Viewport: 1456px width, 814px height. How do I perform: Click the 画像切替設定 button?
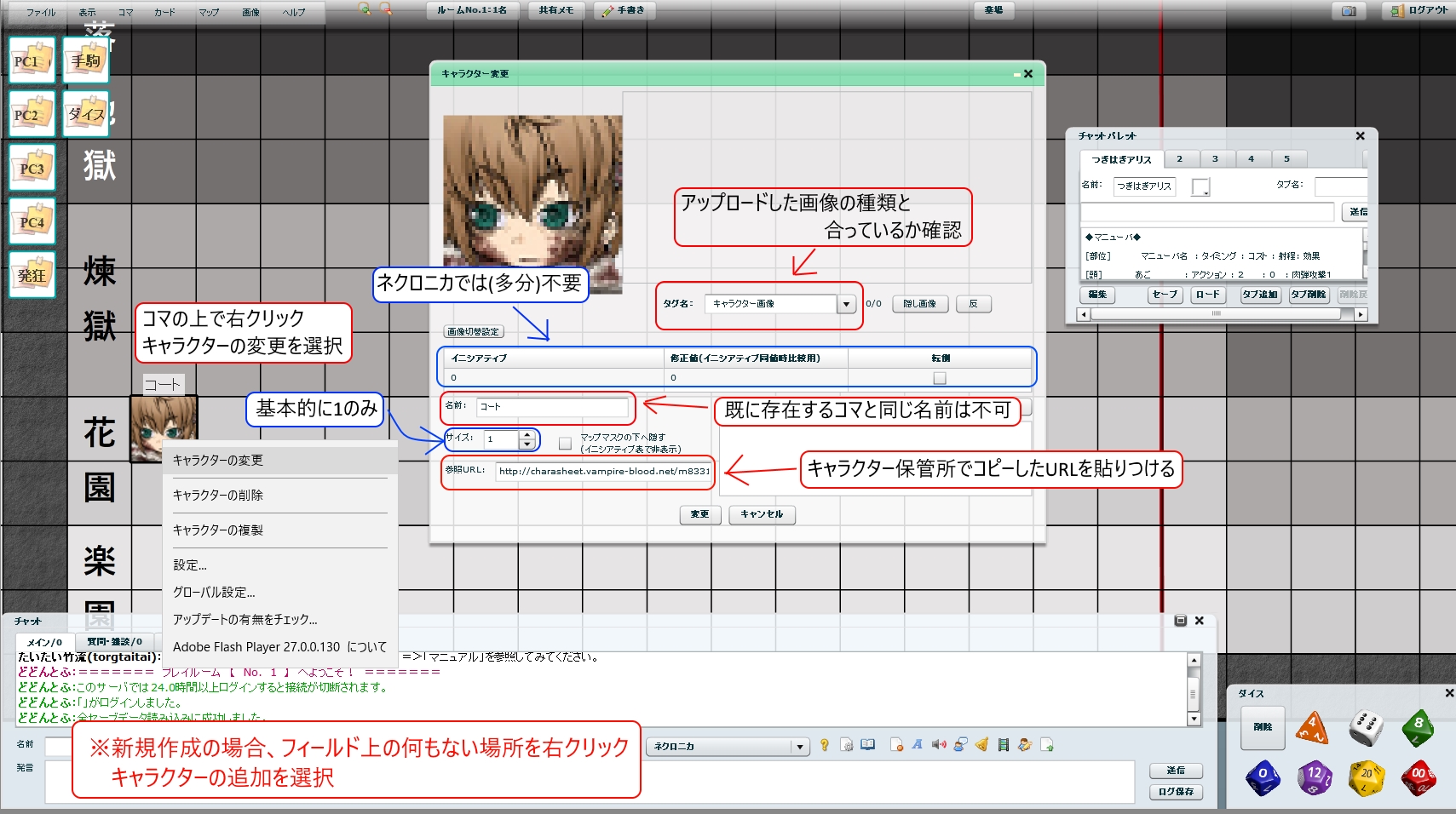click(474, 332)
